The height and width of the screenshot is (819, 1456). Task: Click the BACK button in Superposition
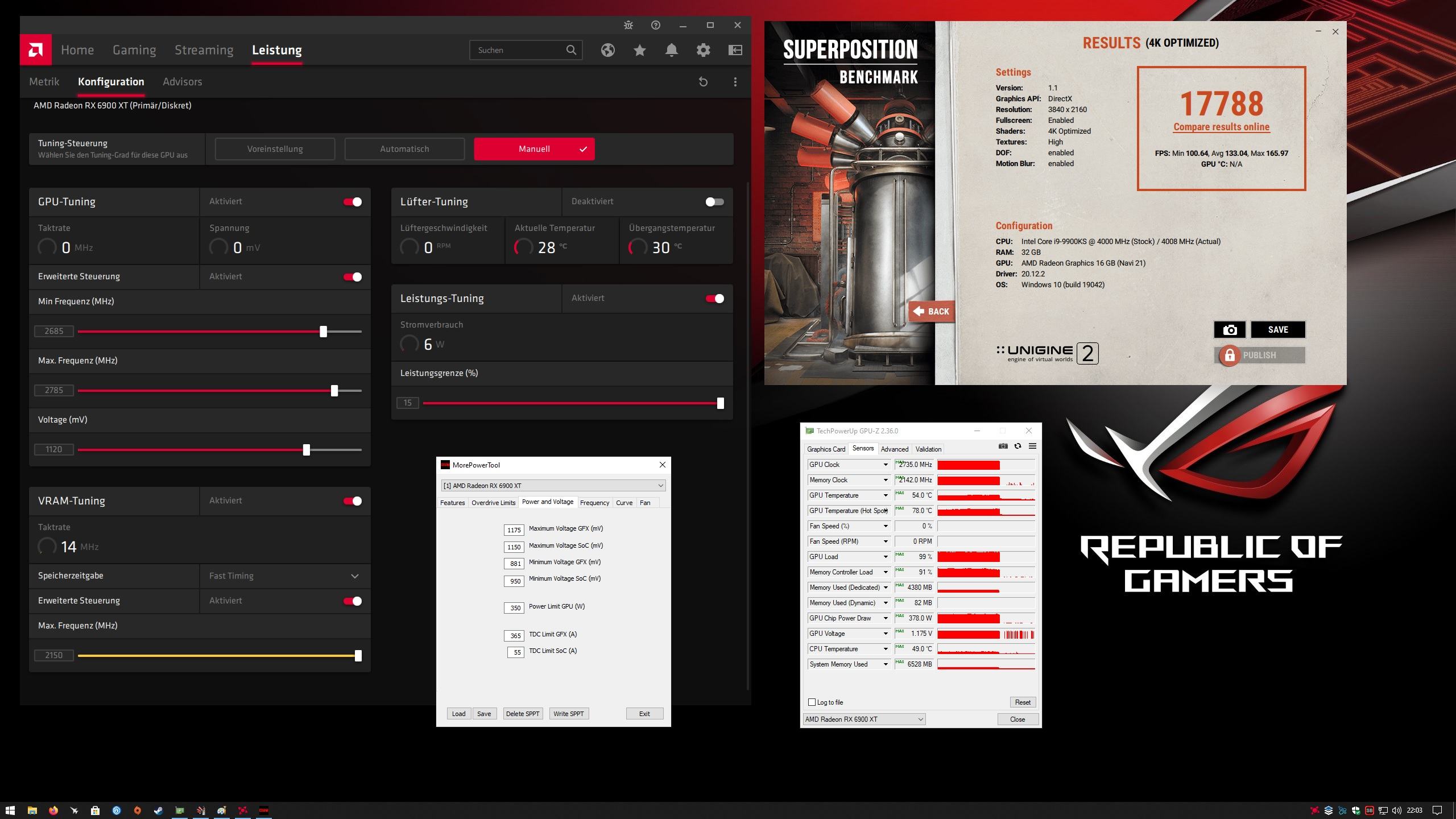click(x=931, y=311)
